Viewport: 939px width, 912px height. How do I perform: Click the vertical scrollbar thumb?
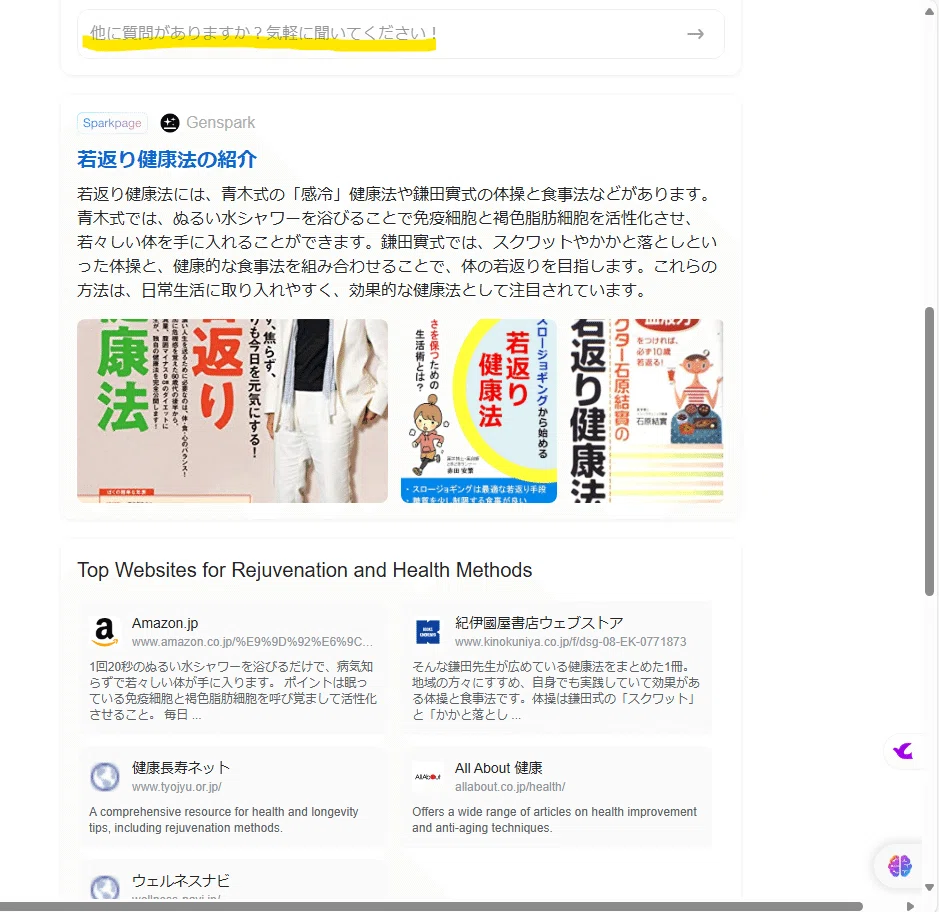tap(929, 452)
